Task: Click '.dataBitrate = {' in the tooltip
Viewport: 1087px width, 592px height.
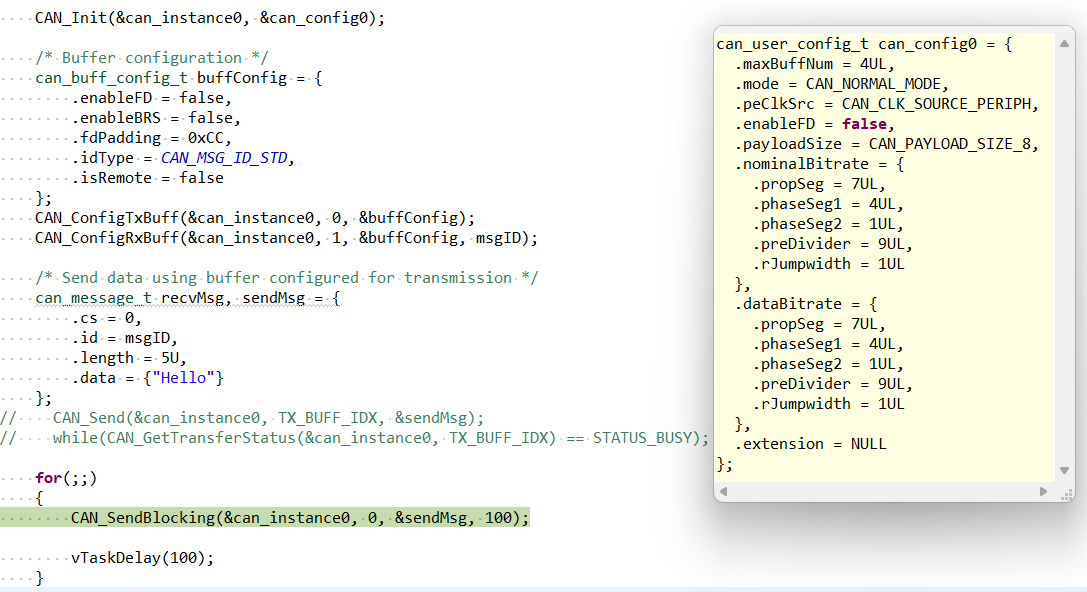Action: (806, 304)
